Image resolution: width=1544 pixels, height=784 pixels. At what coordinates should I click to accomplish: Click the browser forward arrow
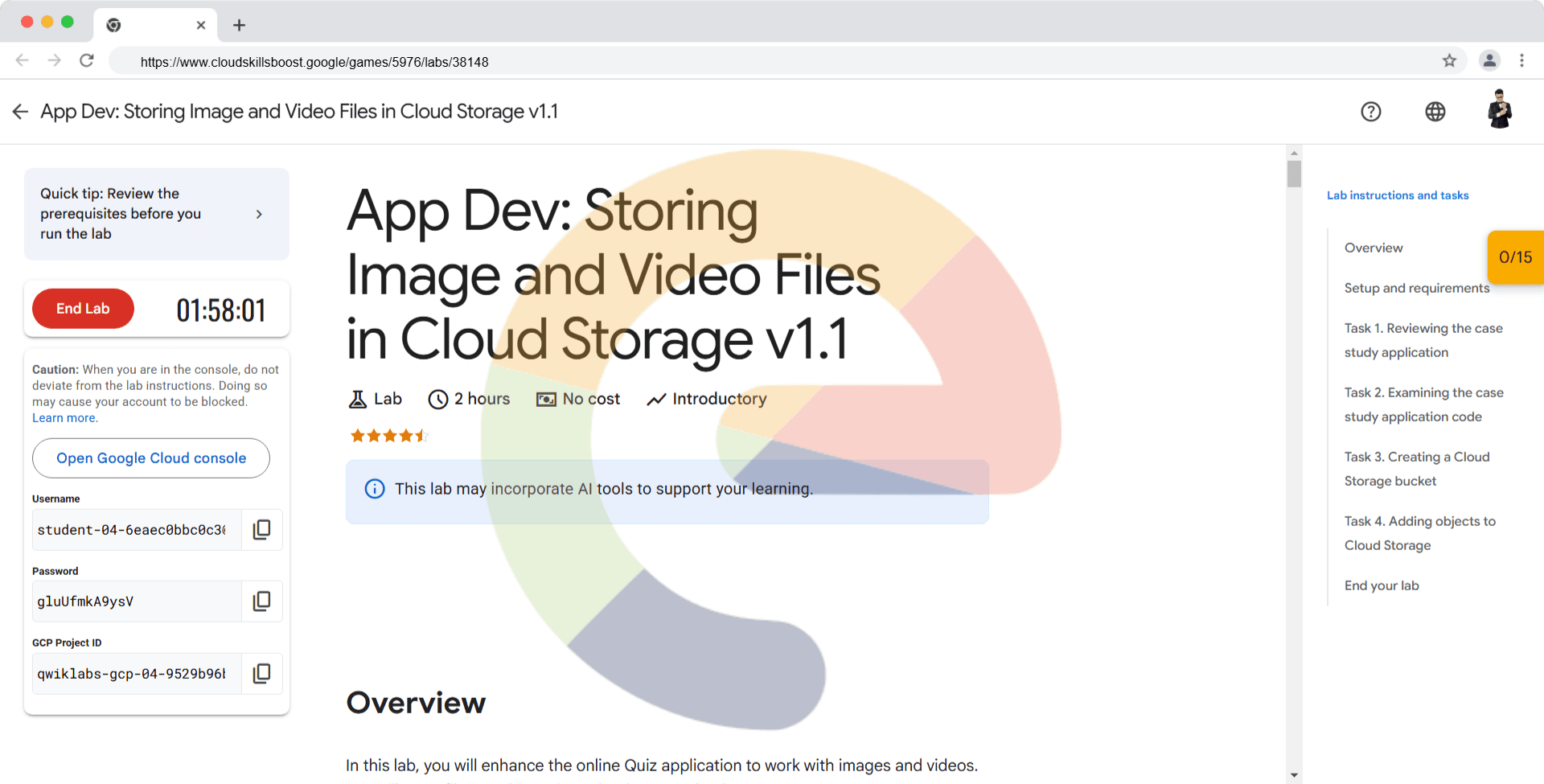click(x=54, y=60)
